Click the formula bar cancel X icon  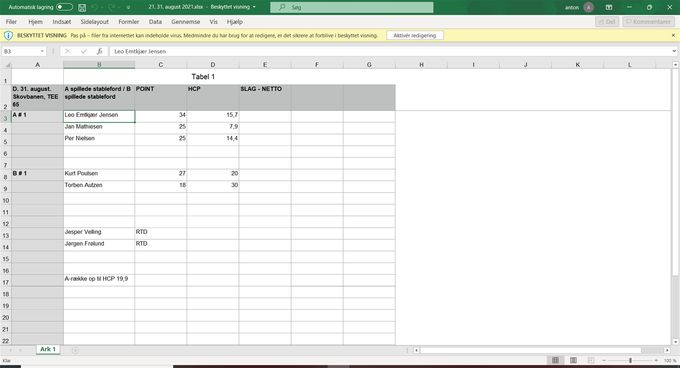(68, 51)
